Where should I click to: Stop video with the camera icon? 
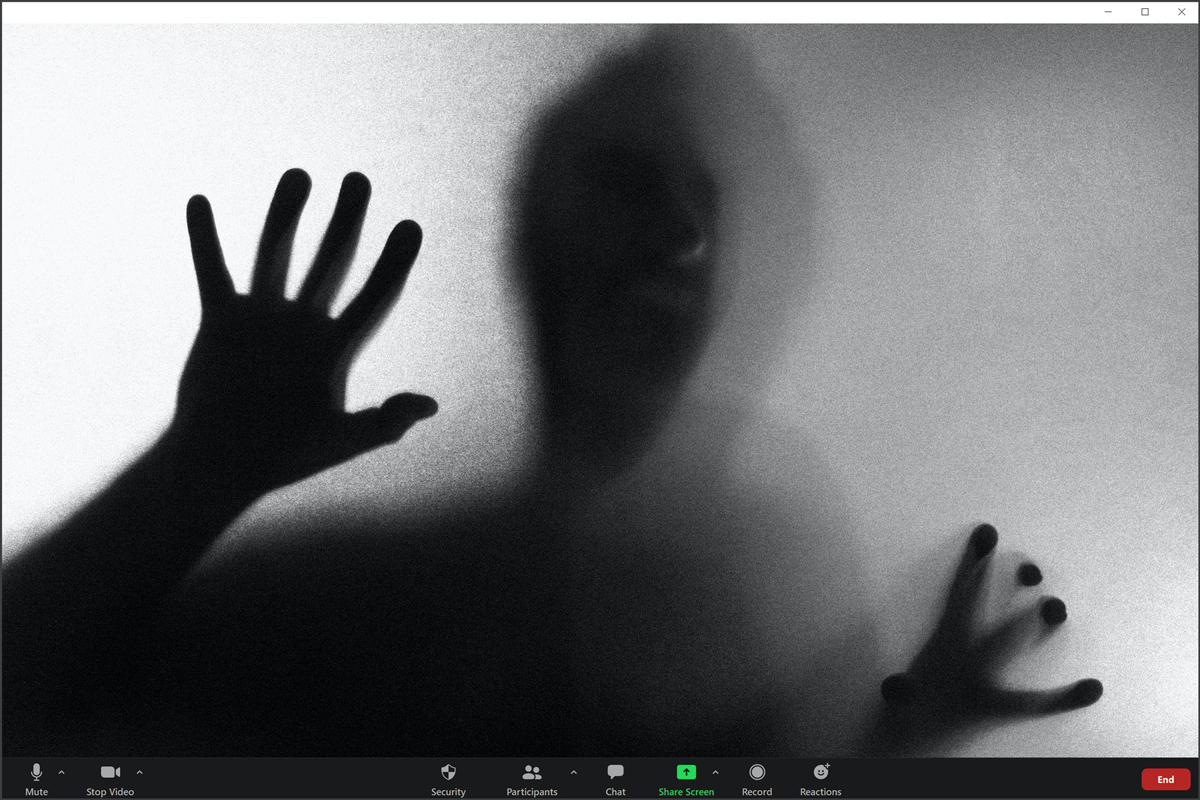[110, 772]
